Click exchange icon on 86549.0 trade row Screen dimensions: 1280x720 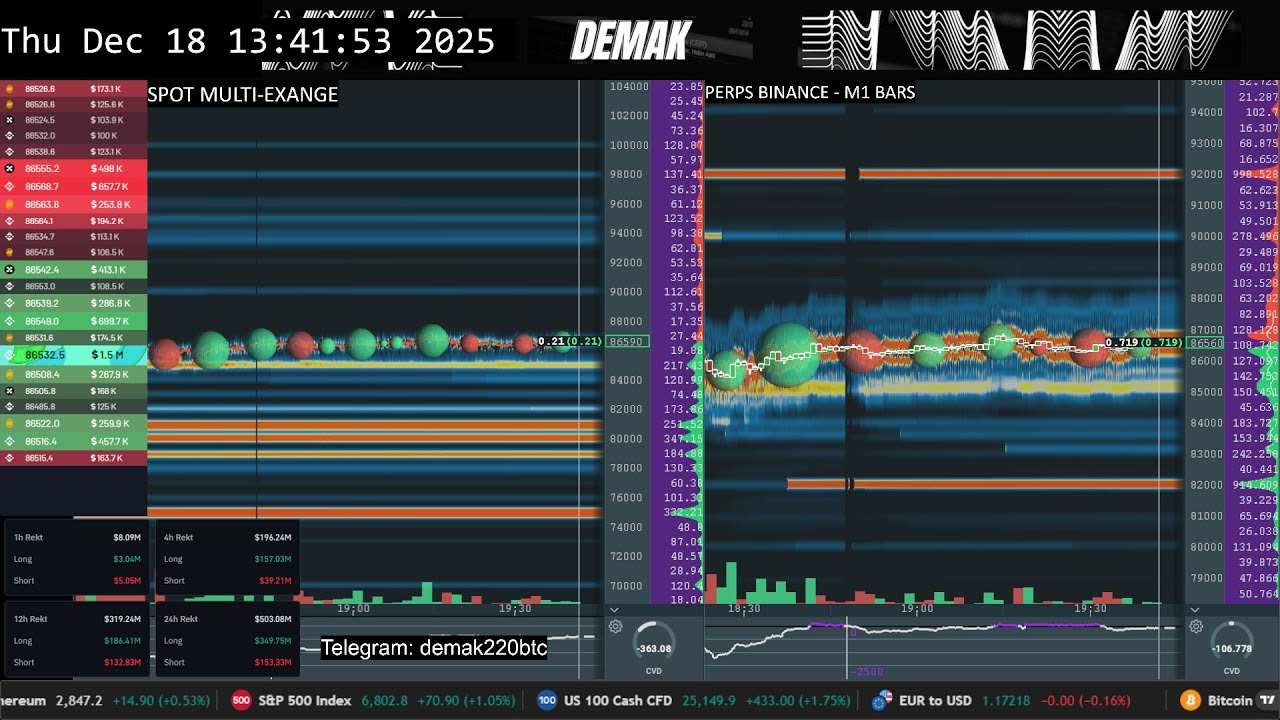[10, 321]
